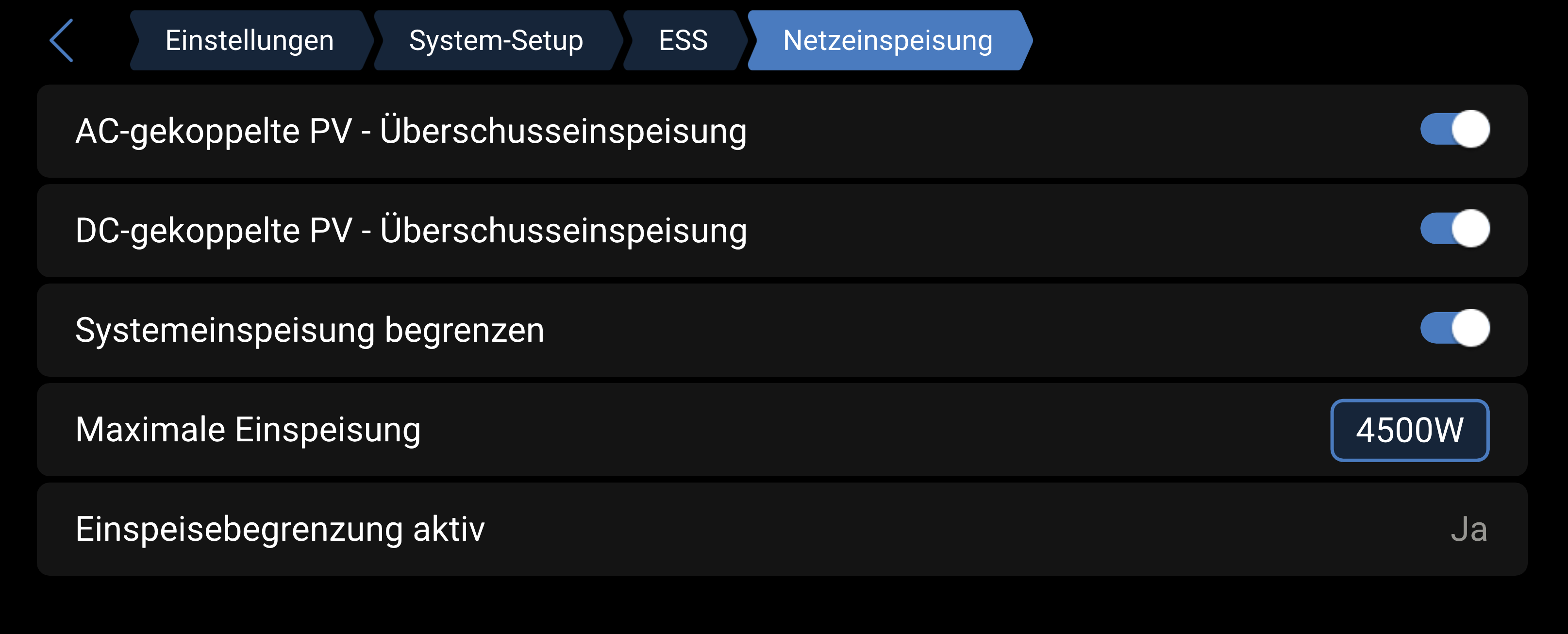Select the highlighted Netzeinspeisung breadcrumb

tap(887, 40)
